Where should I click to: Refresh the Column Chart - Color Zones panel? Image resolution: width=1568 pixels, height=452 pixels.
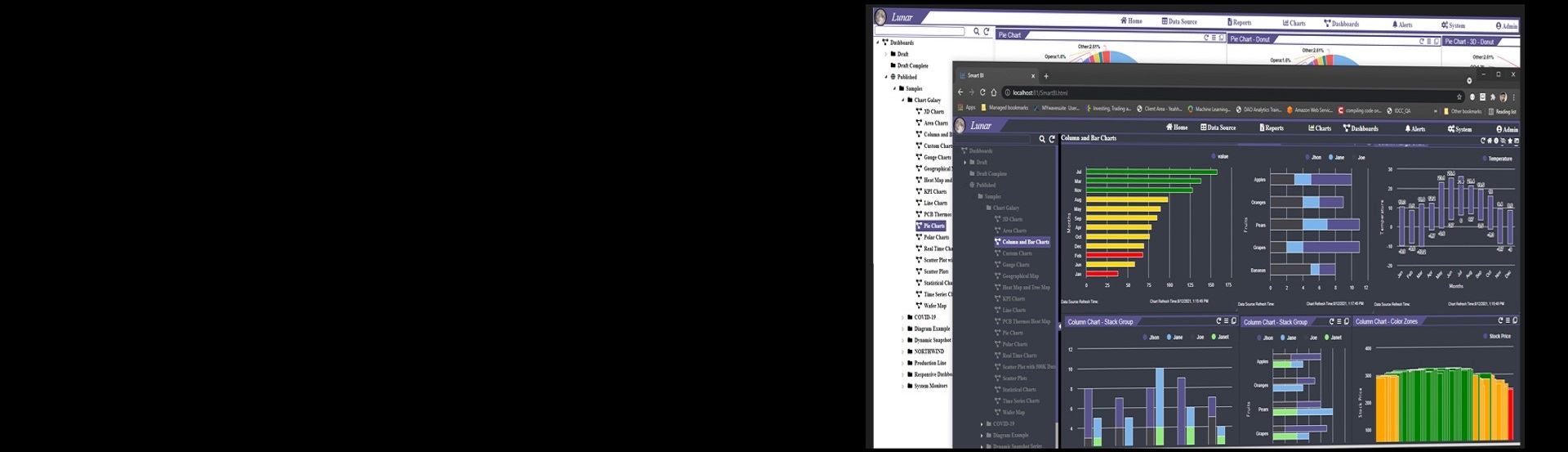[x=1500, y=321]
